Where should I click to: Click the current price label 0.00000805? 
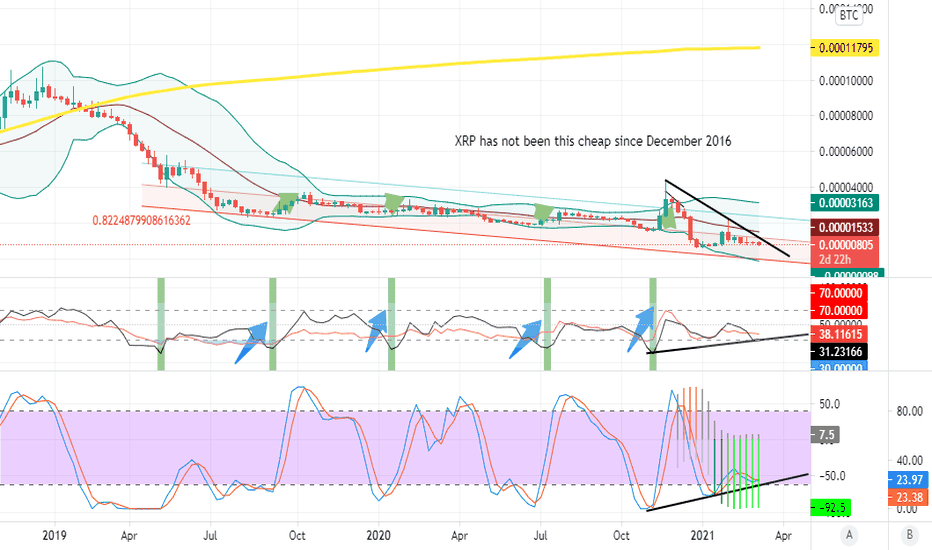click(x=845, y=244)
